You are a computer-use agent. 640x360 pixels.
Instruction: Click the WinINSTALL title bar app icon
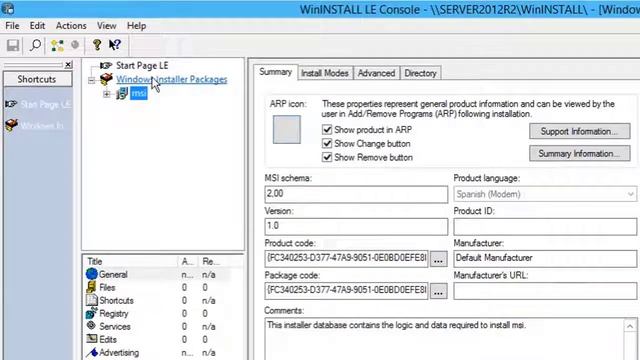7,8
